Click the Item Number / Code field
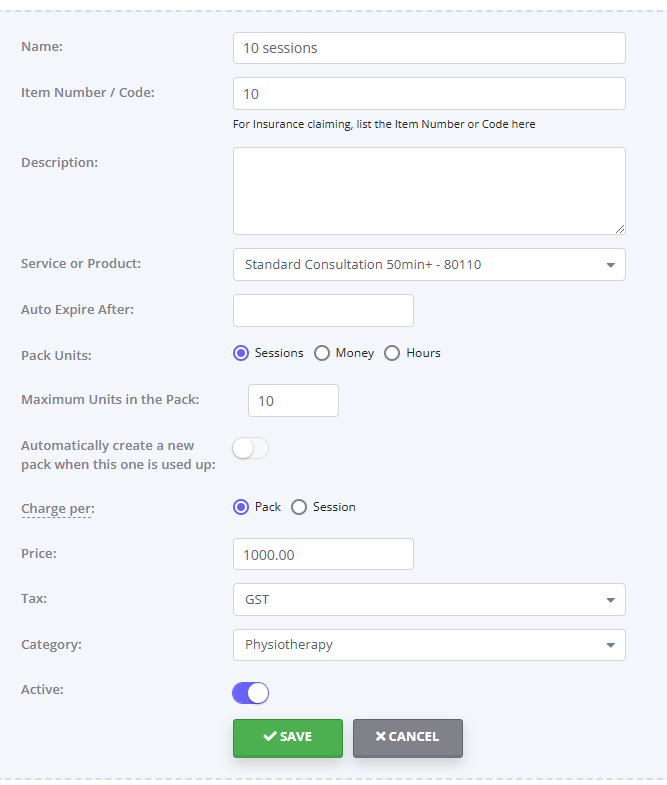This screenshot has width=667, height=785. click(x=429, y=94)
